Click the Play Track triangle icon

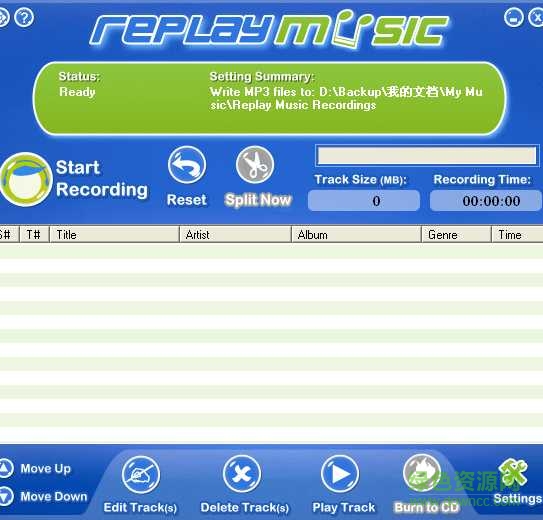coord(340,474)
